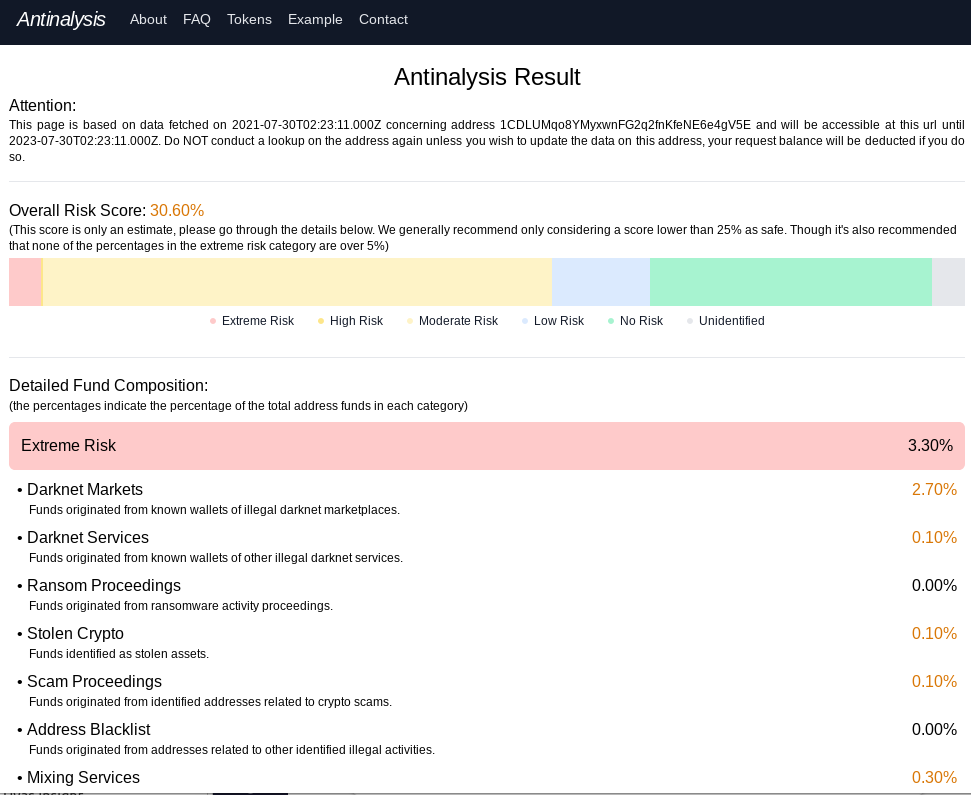The width and height of the screenshot is (971, 795).
Task: Open the FAQ page
Action: (x=197, y=20)
